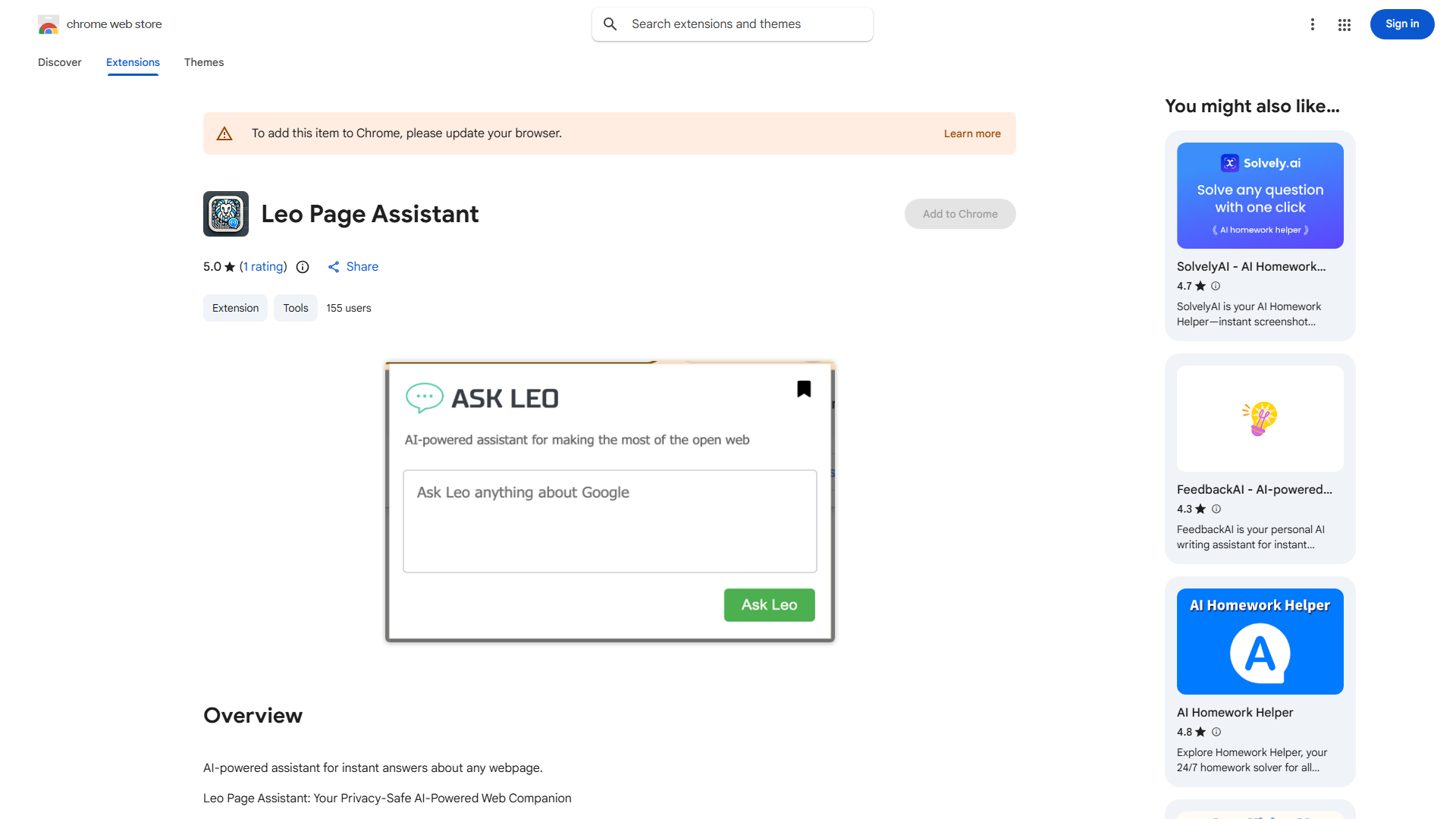This screenshot has width=1456, height=819.
Task: Click the search magnifier icon
Action: (x=610, y=24)
